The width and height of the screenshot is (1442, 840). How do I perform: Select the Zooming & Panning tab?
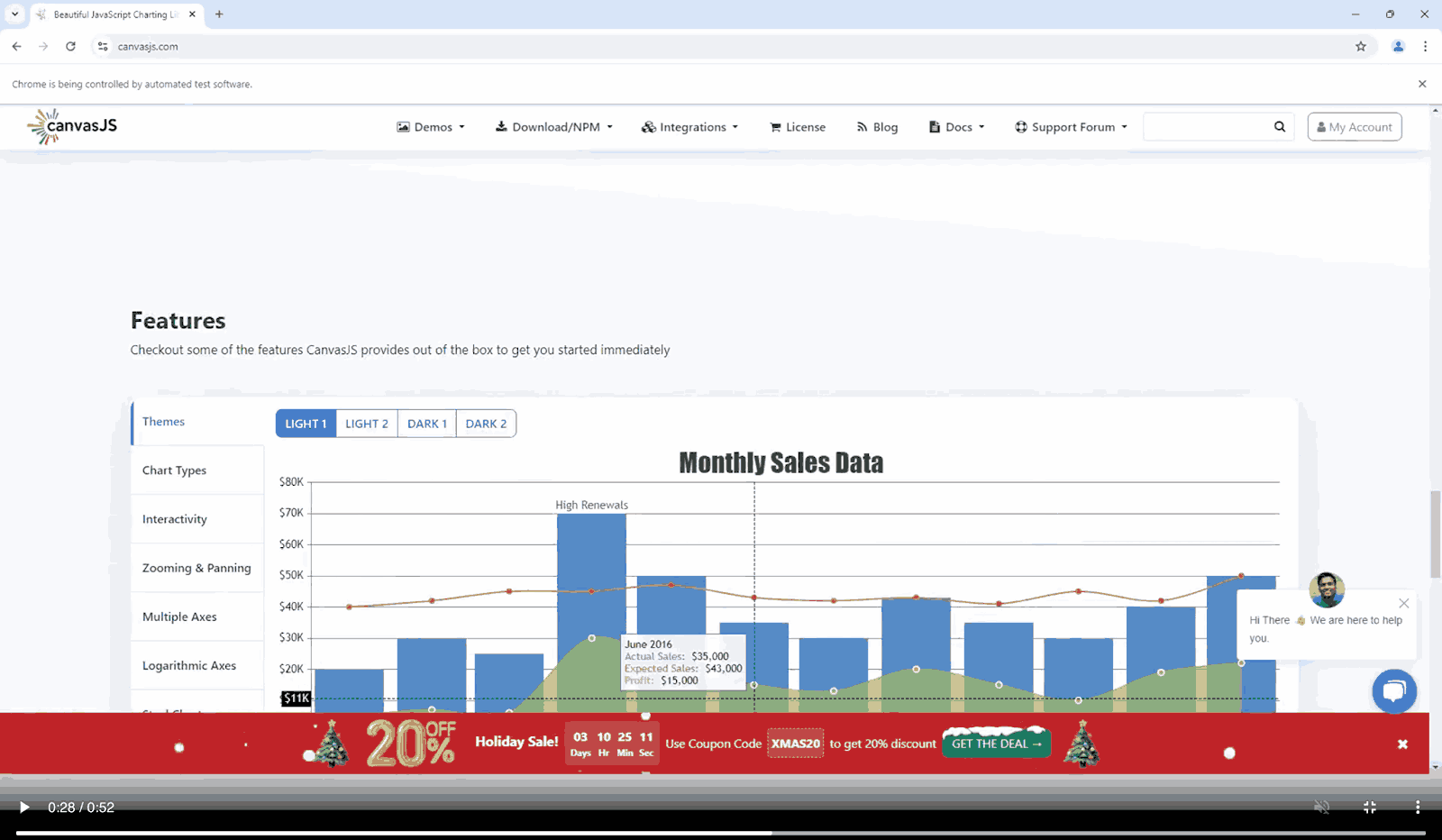click(196, 568)
